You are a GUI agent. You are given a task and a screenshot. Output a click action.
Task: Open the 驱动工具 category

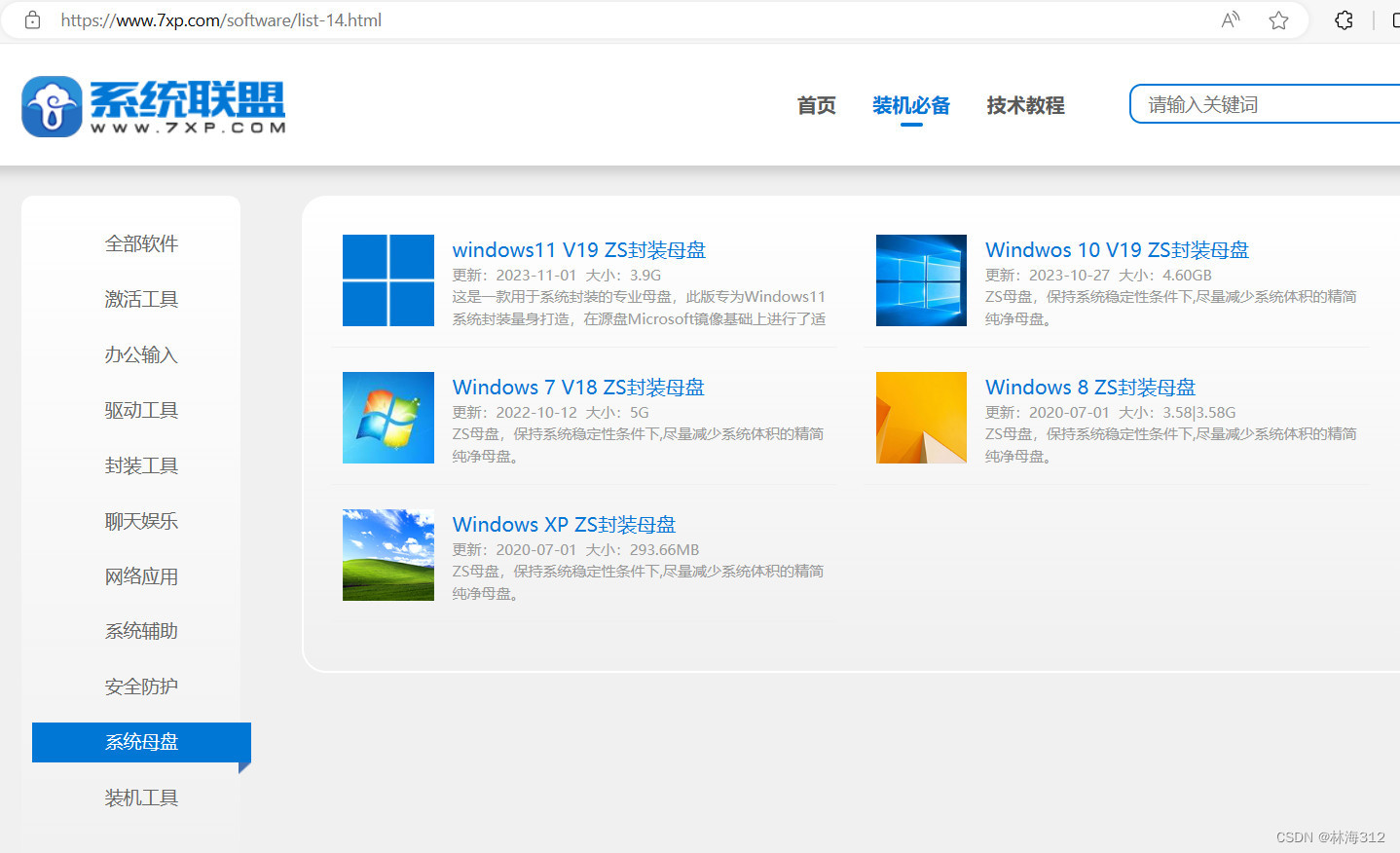(141, 410)
